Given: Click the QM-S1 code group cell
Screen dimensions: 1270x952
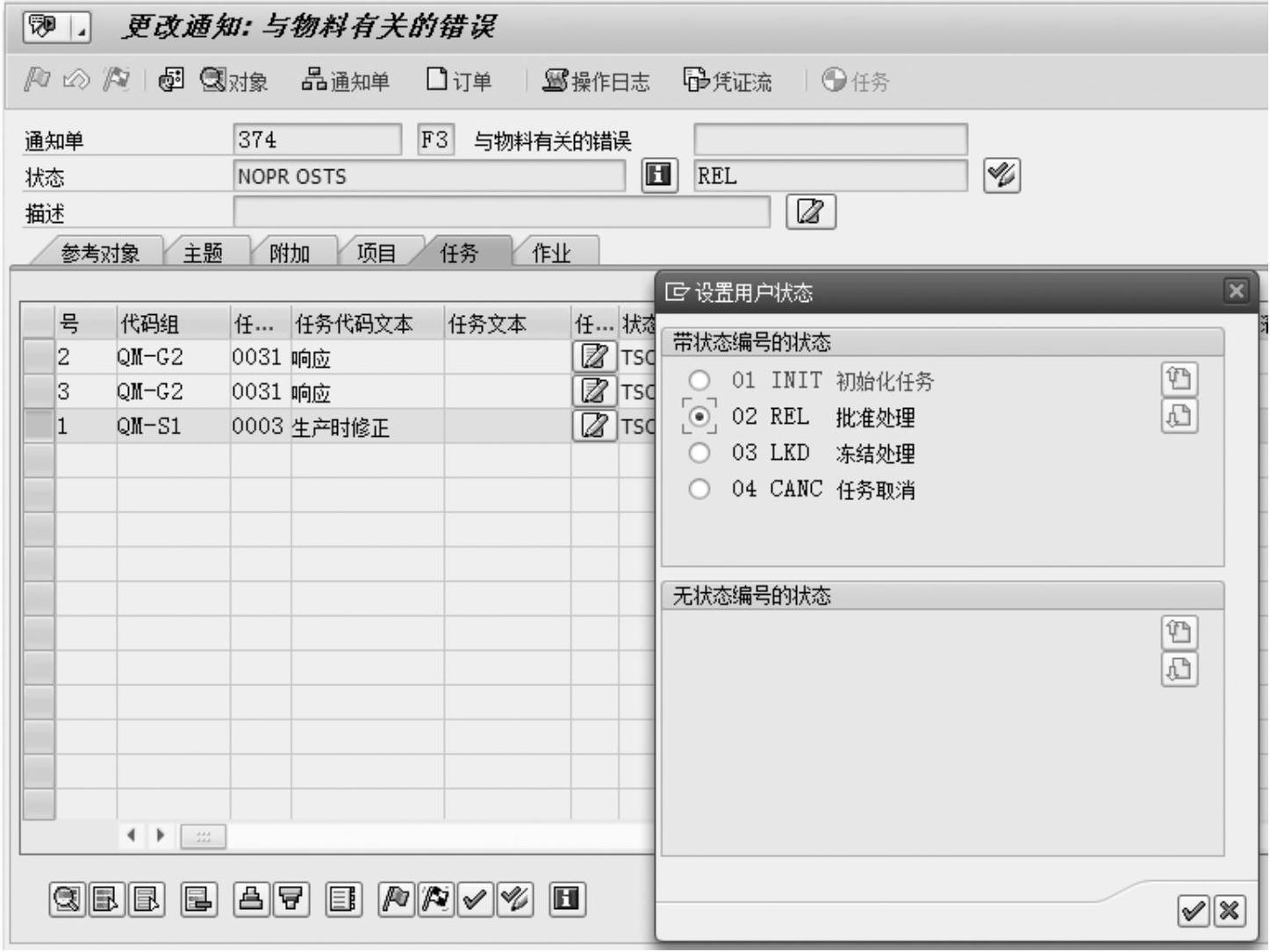Looking at the screenshot, I should tap(173, 426).
